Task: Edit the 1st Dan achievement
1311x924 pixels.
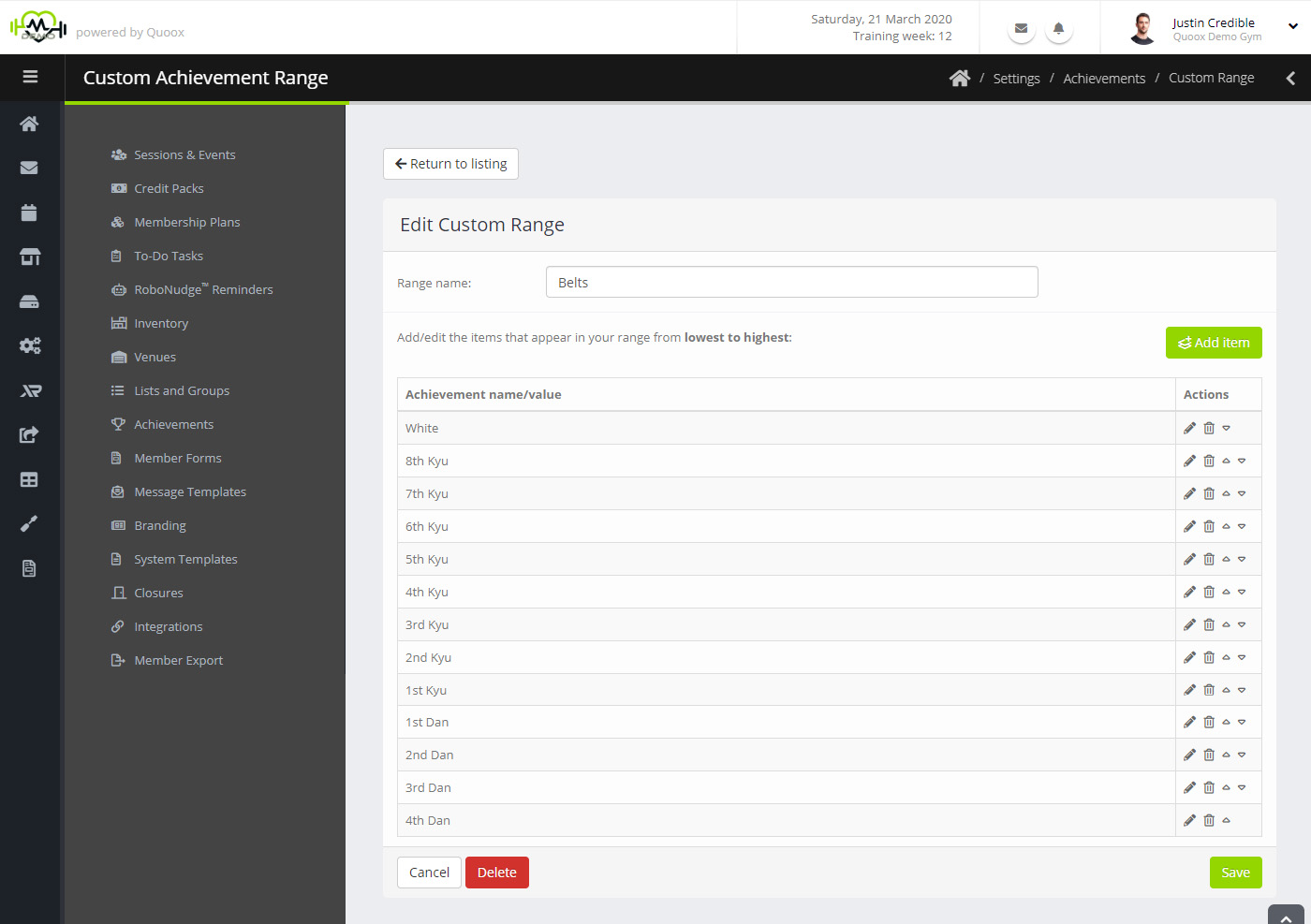Action: tap(1189, 722)
